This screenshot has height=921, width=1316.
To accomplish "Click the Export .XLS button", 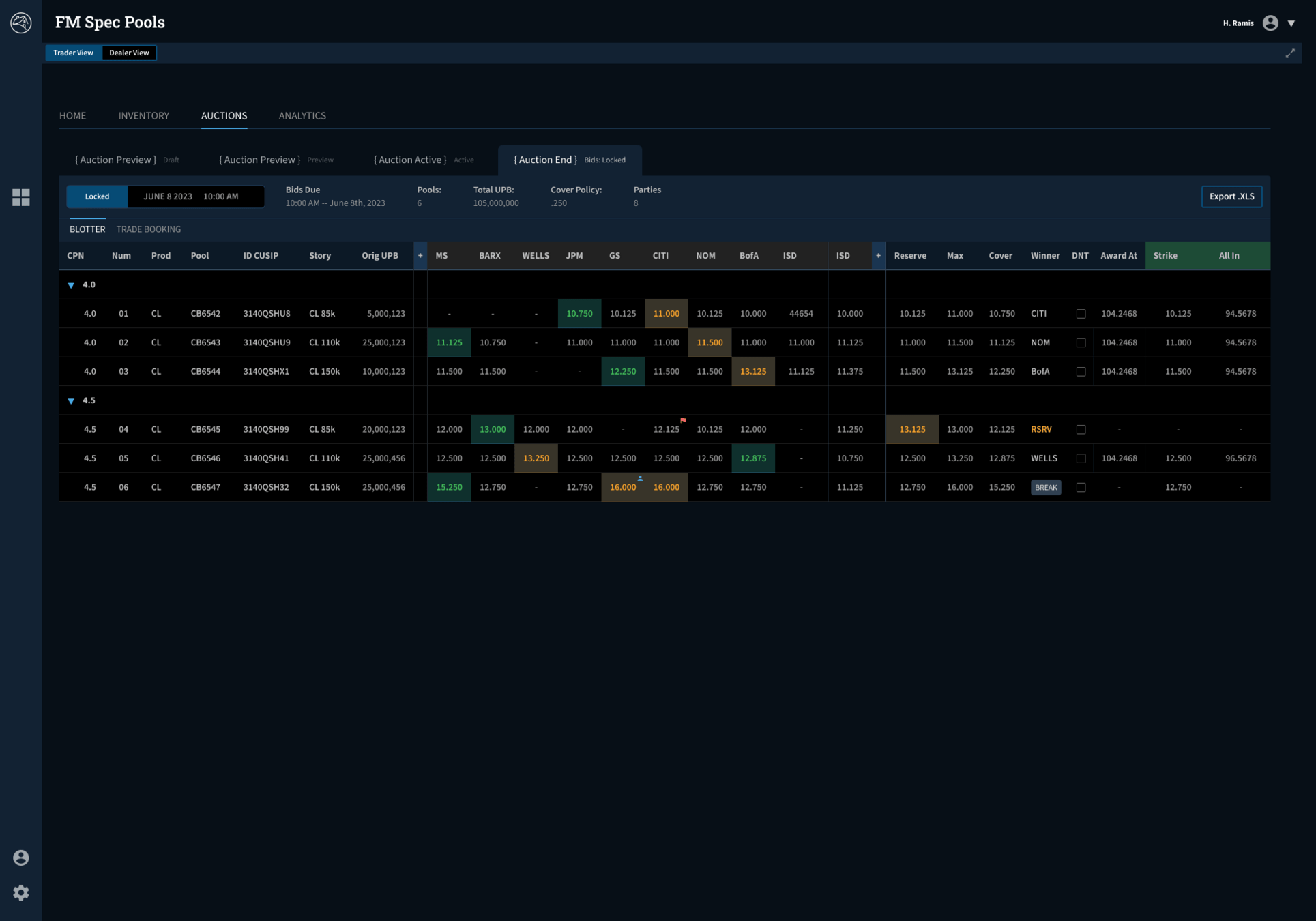I will tap(1231, 196).
